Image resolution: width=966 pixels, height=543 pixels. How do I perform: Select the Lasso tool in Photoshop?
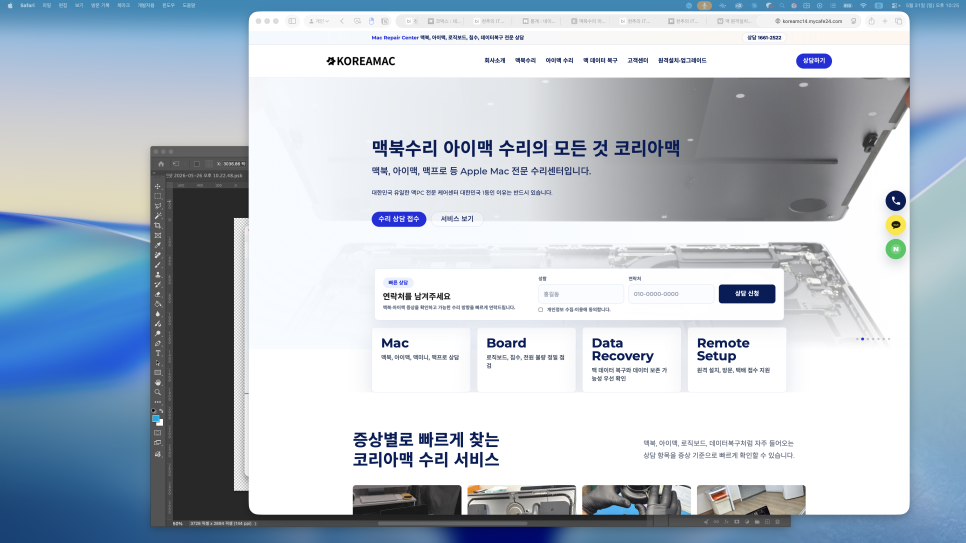pos(158,206)
